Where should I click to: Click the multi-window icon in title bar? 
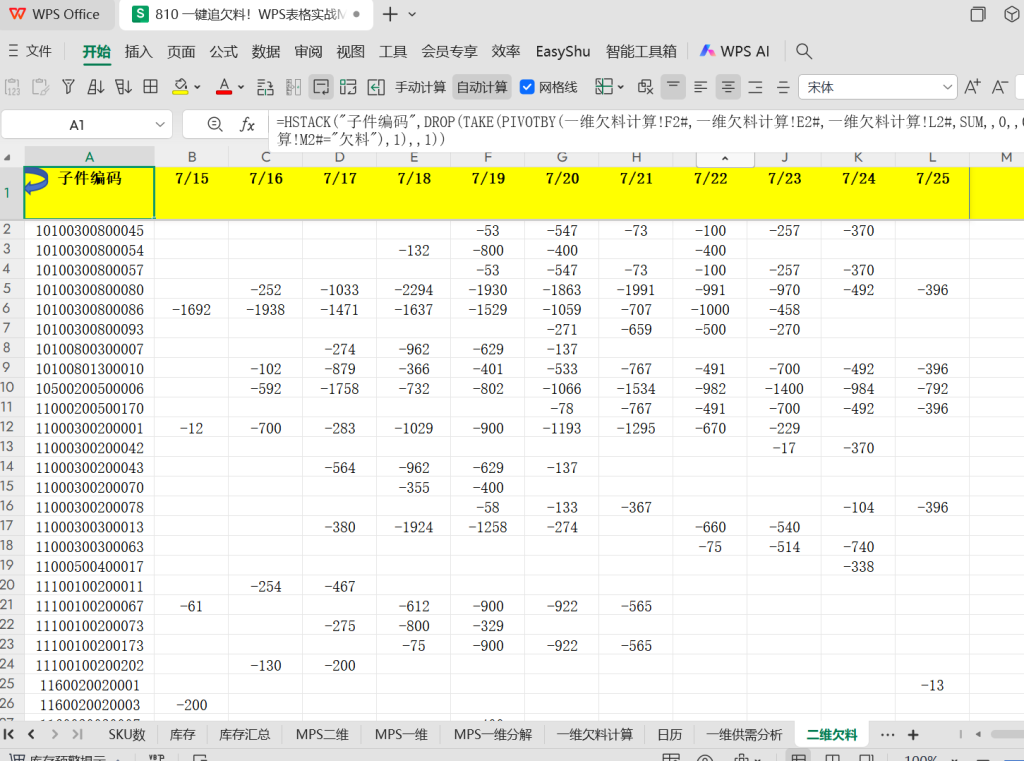point(977,14)
